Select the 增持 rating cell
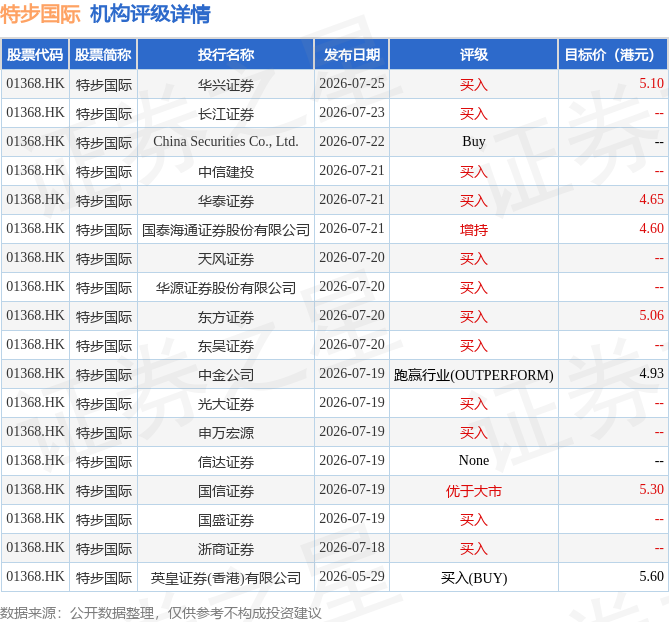This screenshot has height=622, width=669. pos(474,230)
